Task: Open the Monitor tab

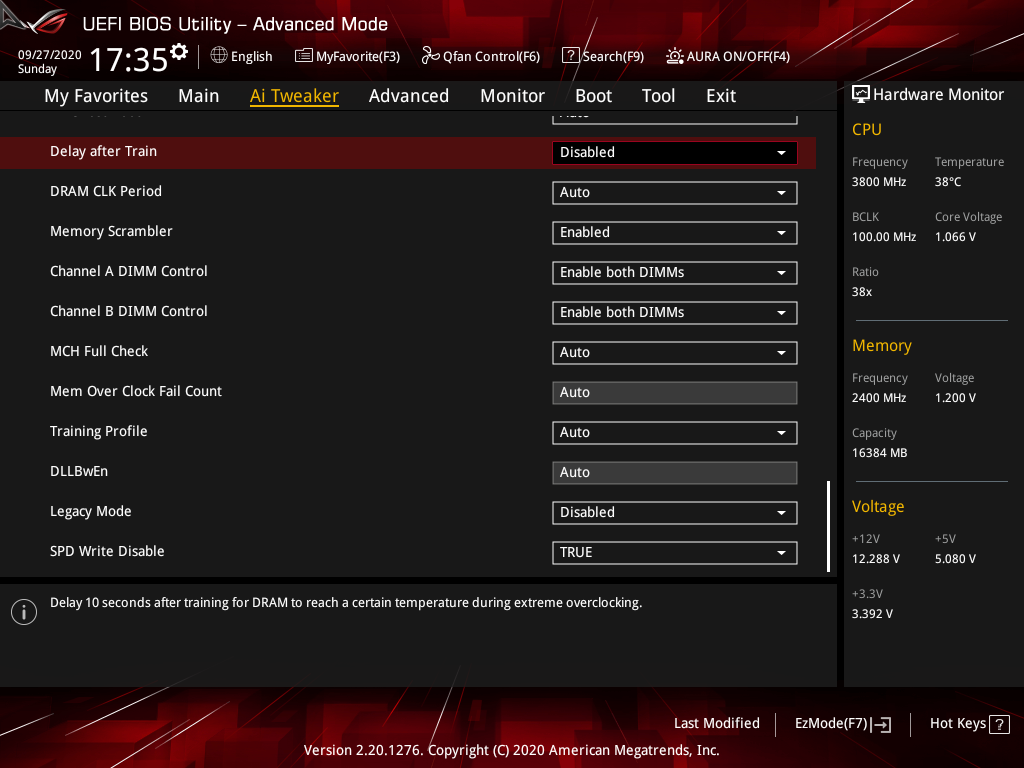Action: coord(512,96)
